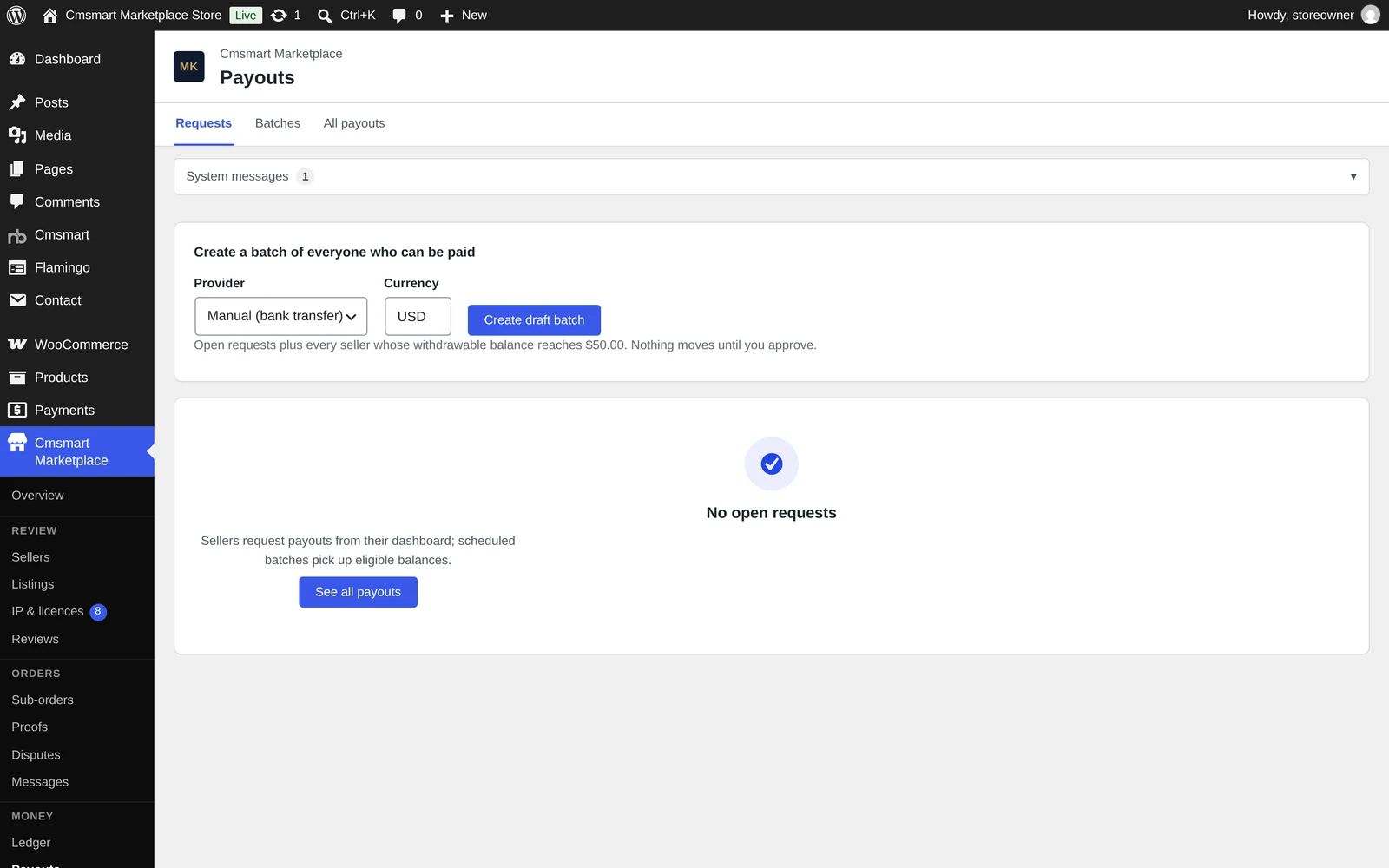This screenshot has width=1389, height=868.
Task: Open Messages under Orders
Action: 40,782
